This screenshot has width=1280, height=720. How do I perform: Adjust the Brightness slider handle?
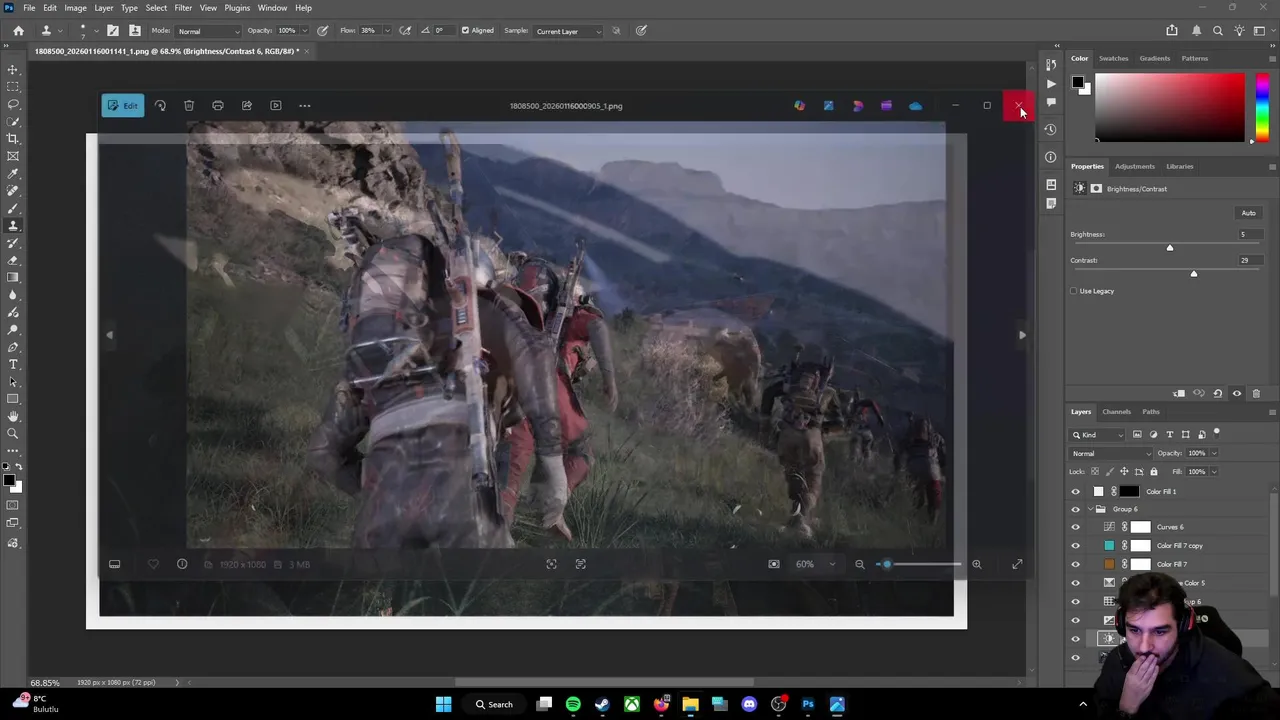(1169, 247)
